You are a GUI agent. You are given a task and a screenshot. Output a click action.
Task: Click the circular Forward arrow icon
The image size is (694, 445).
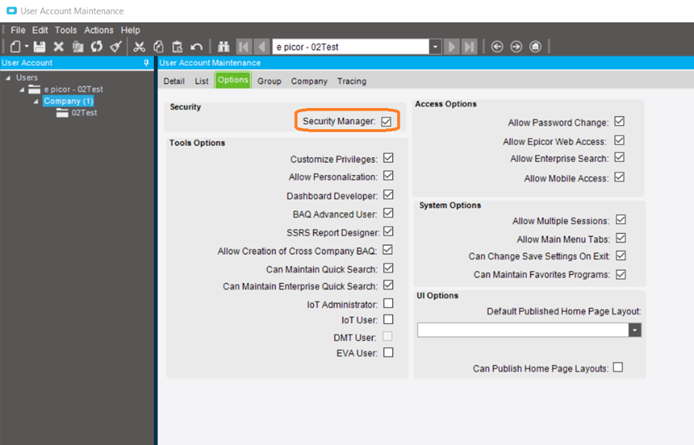(516, 46)
